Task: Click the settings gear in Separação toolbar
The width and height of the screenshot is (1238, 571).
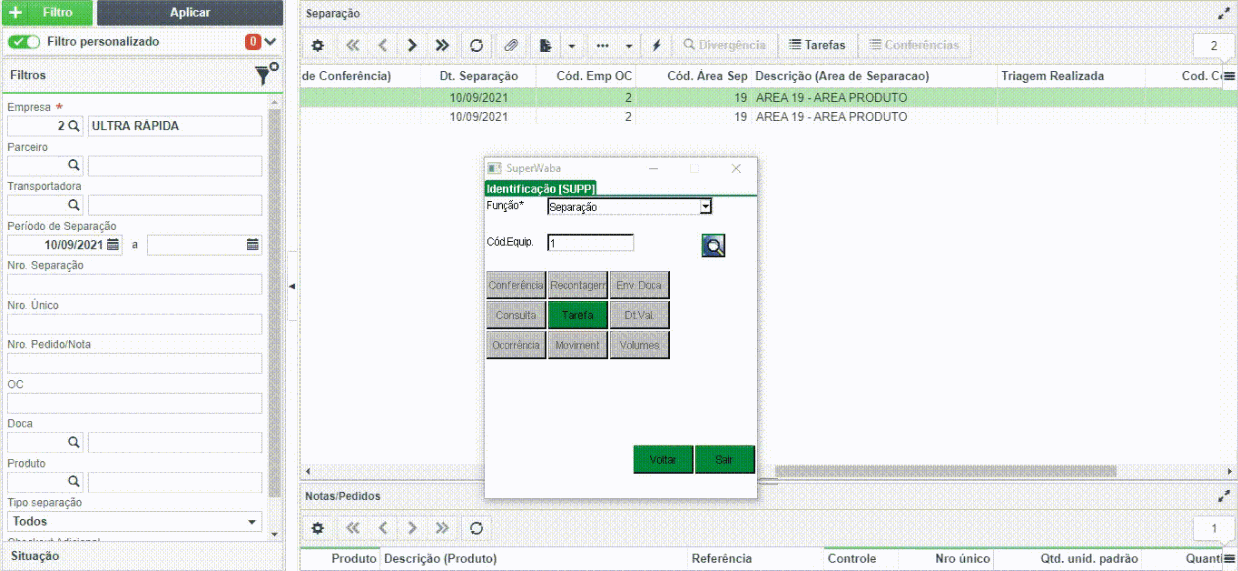Action: (x=318, y=45)
